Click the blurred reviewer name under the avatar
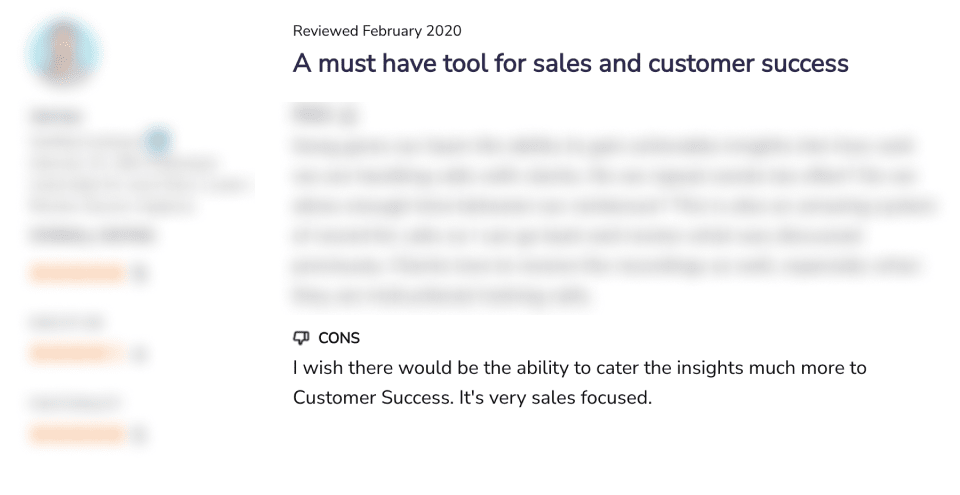 (x=56, y=116)
